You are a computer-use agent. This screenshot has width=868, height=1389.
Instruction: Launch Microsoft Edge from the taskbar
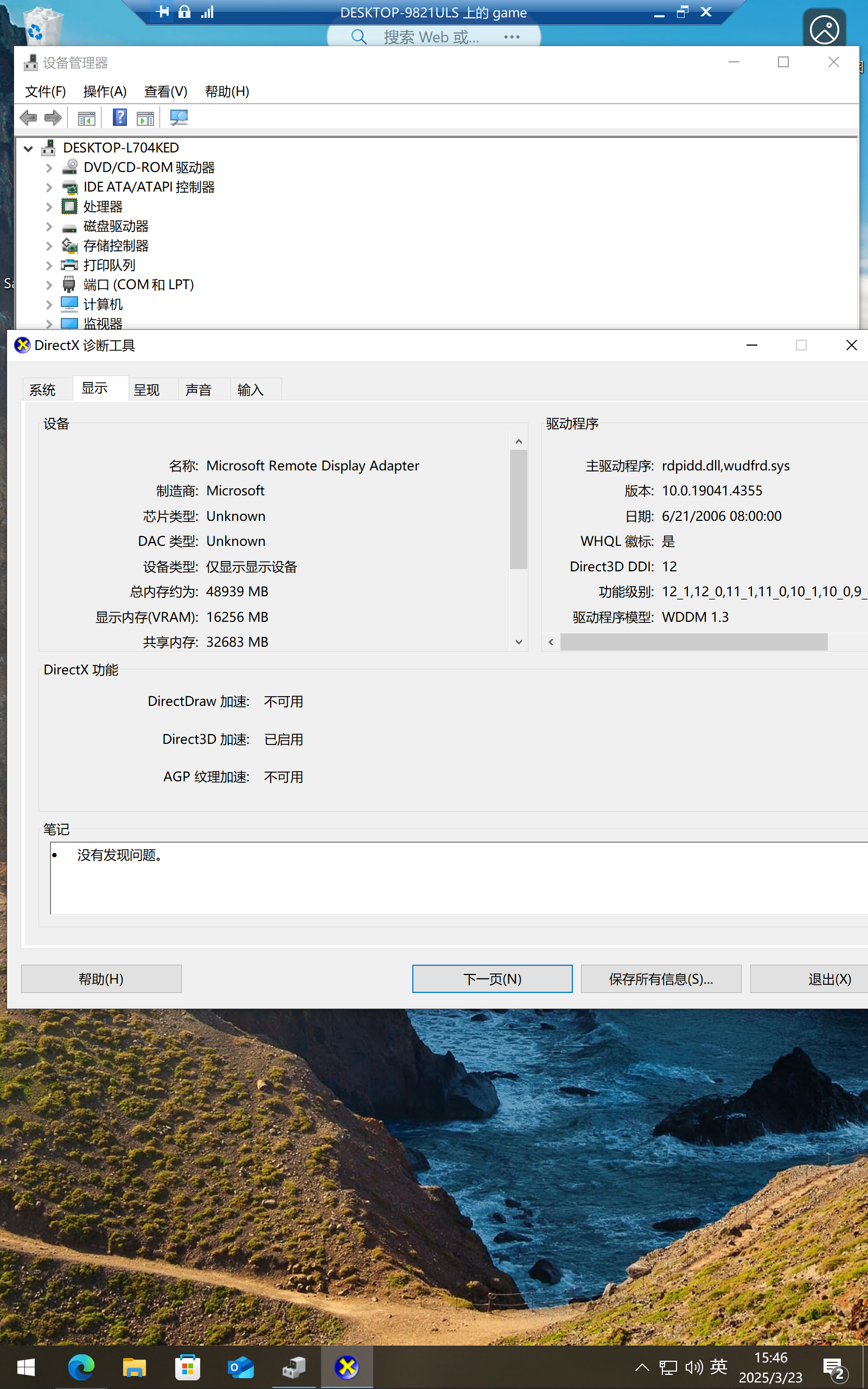tap(81, 1367)
